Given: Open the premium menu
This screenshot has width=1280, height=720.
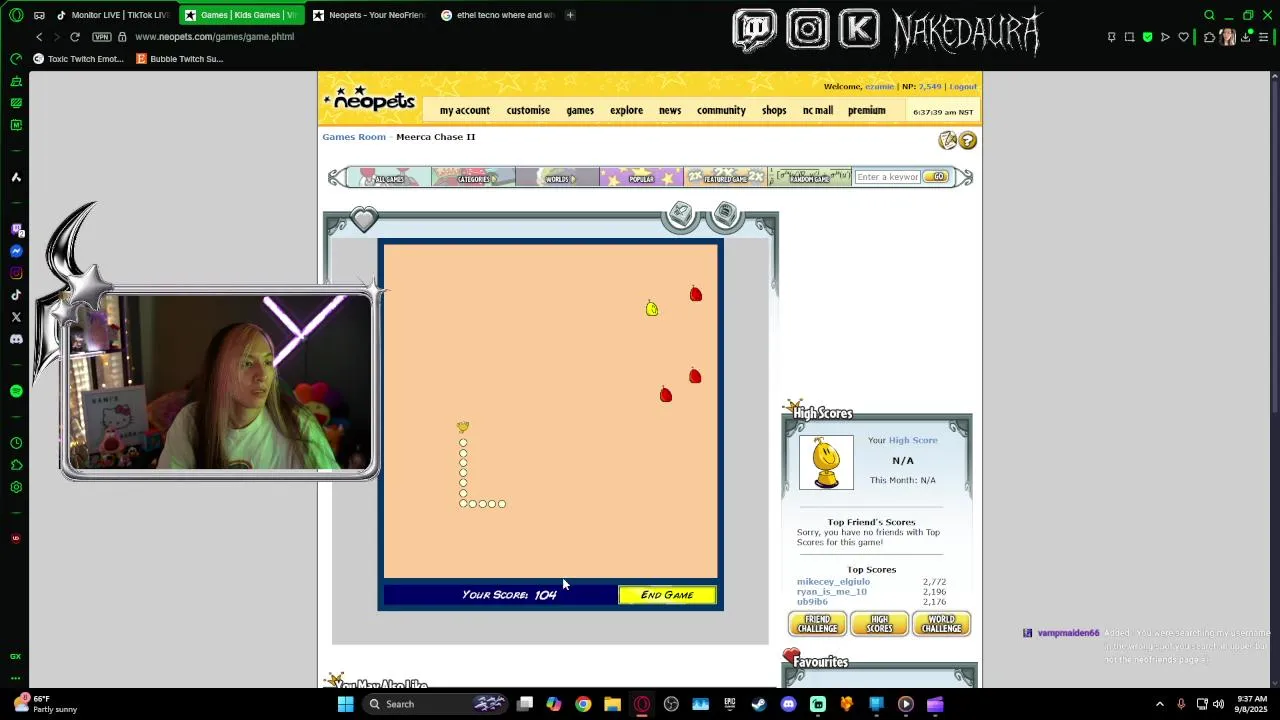Looking at the screenshot, I should tap(867, 110).
